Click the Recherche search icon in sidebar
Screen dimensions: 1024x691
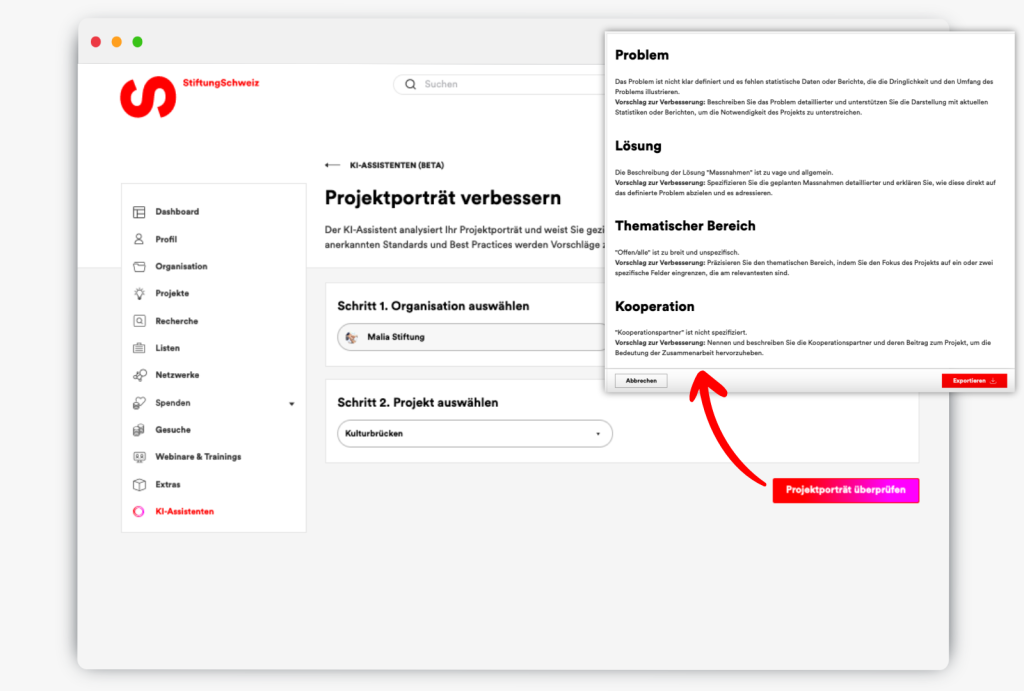(x=139, y=321)
